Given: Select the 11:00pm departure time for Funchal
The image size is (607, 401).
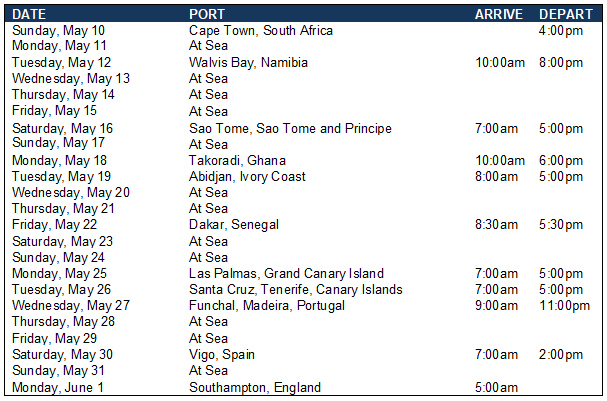Looking at the screenshot, I should (564, 305).
